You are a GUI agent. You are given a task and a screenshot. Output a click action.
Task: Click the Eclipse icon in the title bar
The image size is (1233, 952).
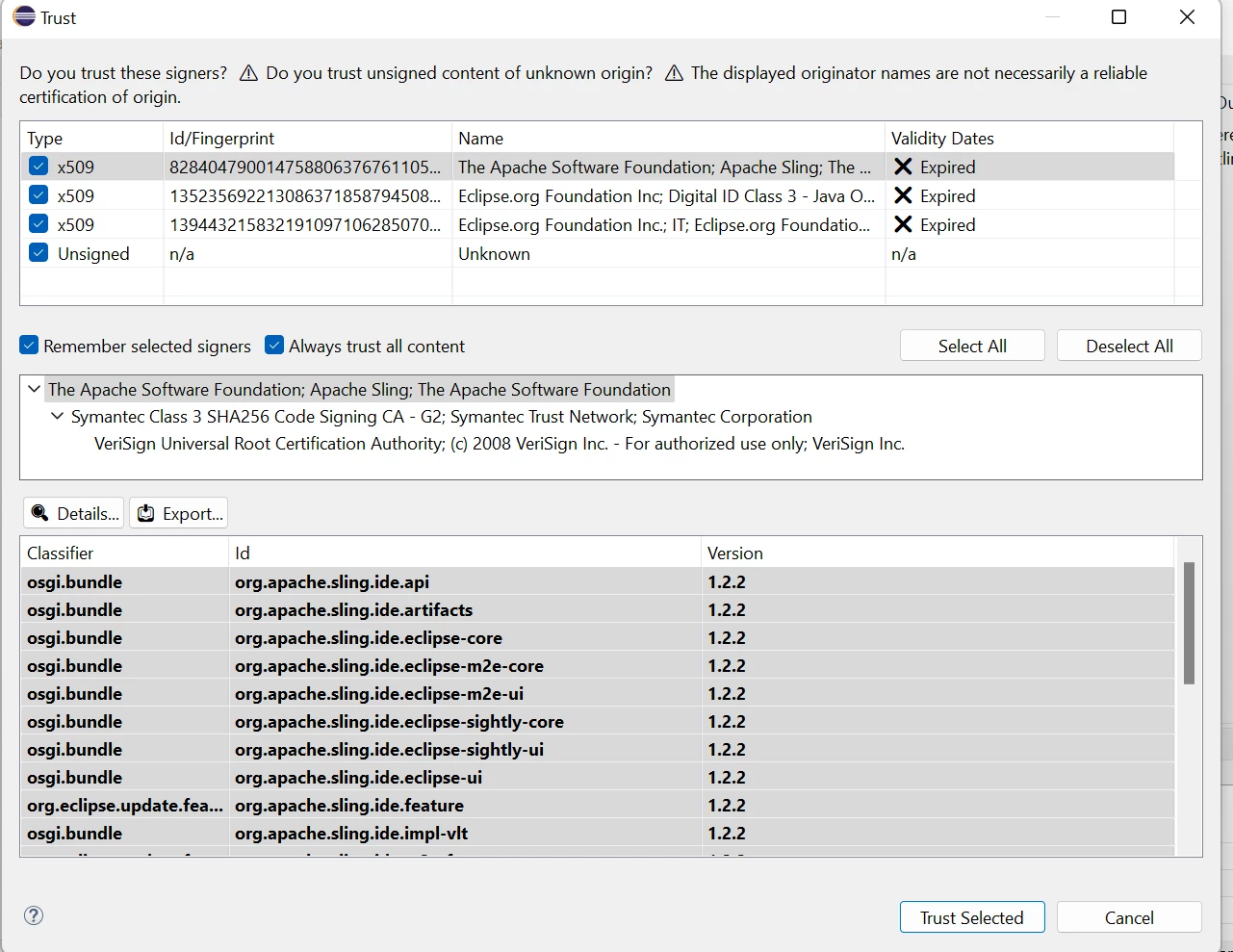click(x=24, y=17)
